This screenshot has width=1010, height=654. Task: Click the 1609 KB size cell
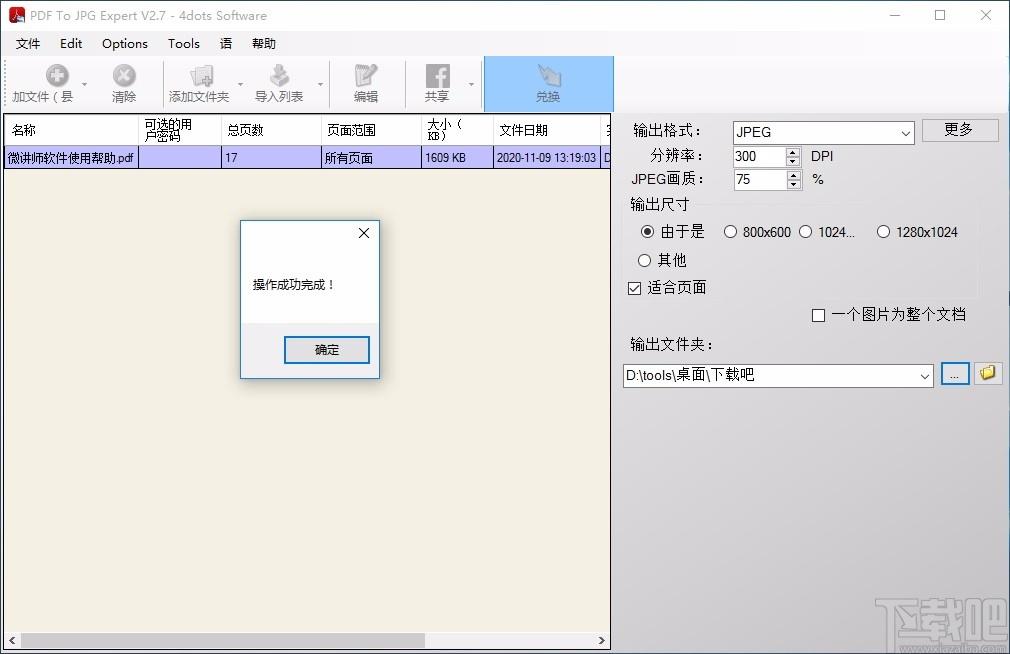pyautogui.click(x=457, y=158)
